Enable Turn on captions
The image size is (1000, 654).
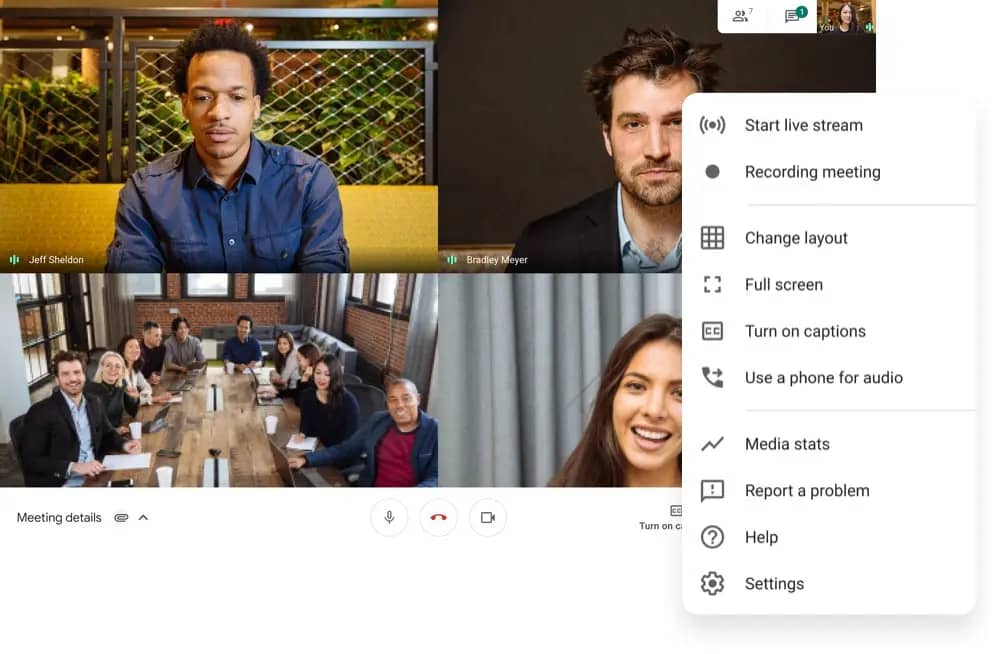(805, 331)
